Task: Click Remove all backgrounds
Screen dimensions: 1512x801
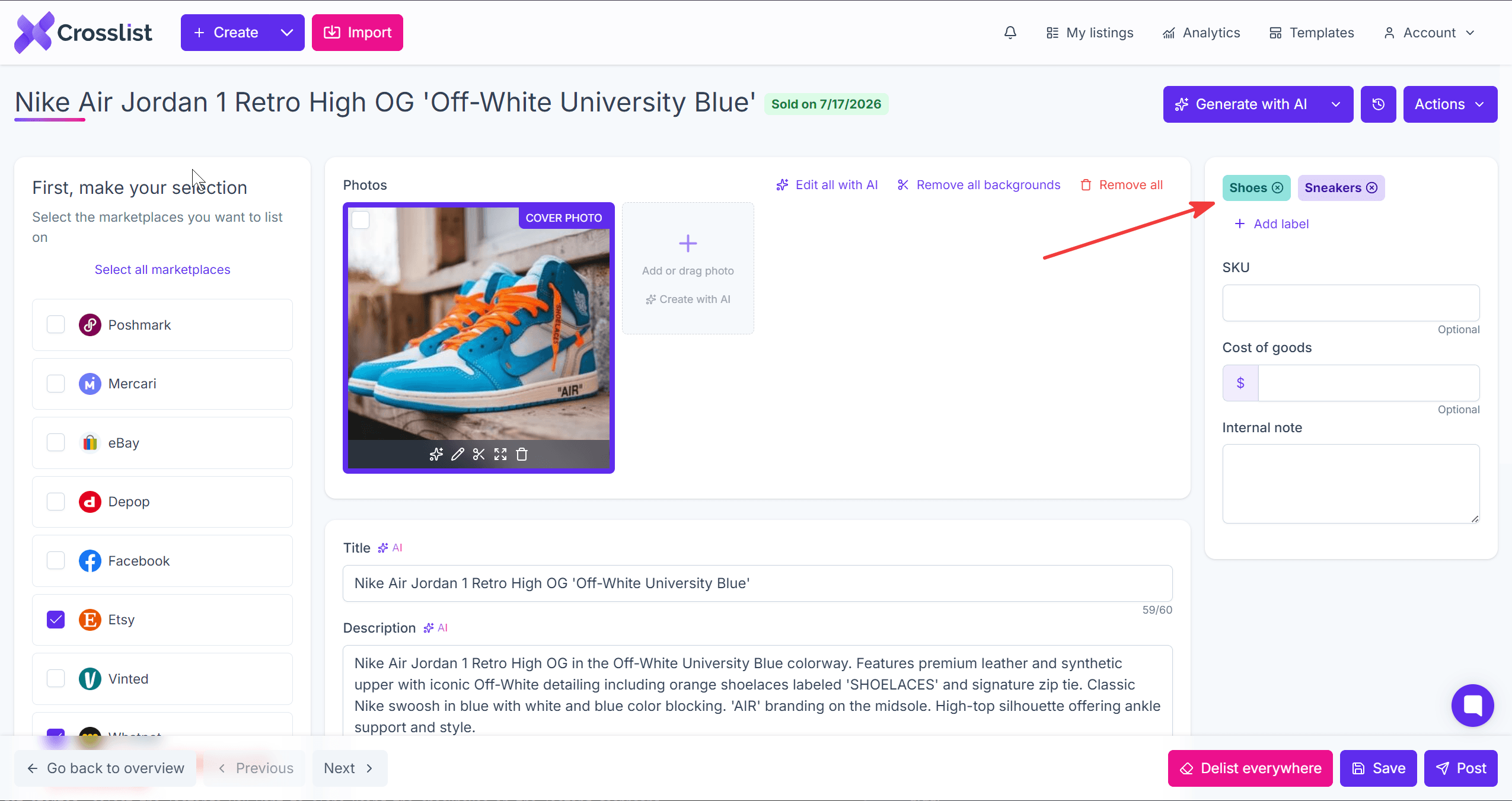Action: [979, 185]
